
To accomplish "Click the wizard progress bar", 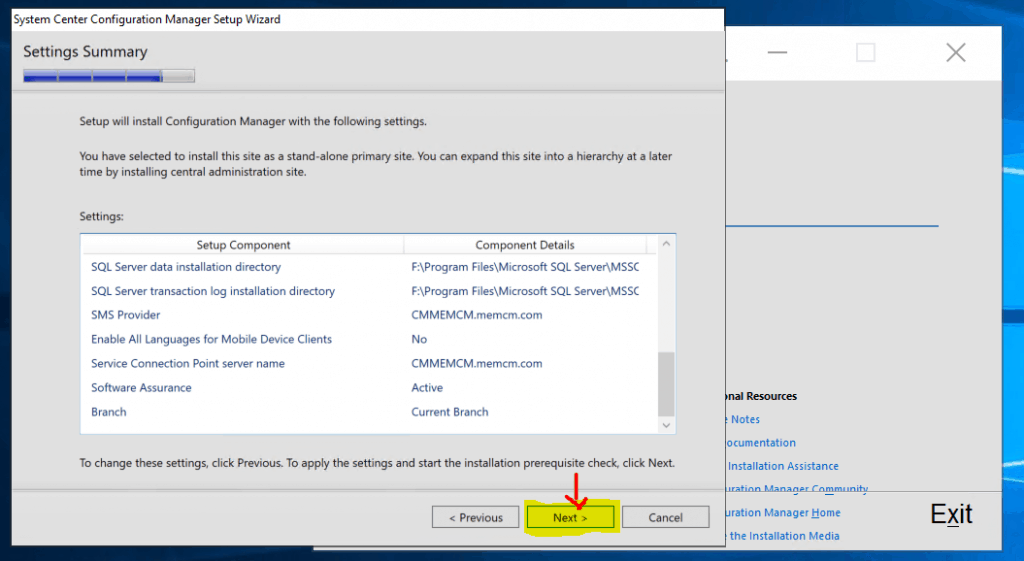I will [x=109, y=76].
